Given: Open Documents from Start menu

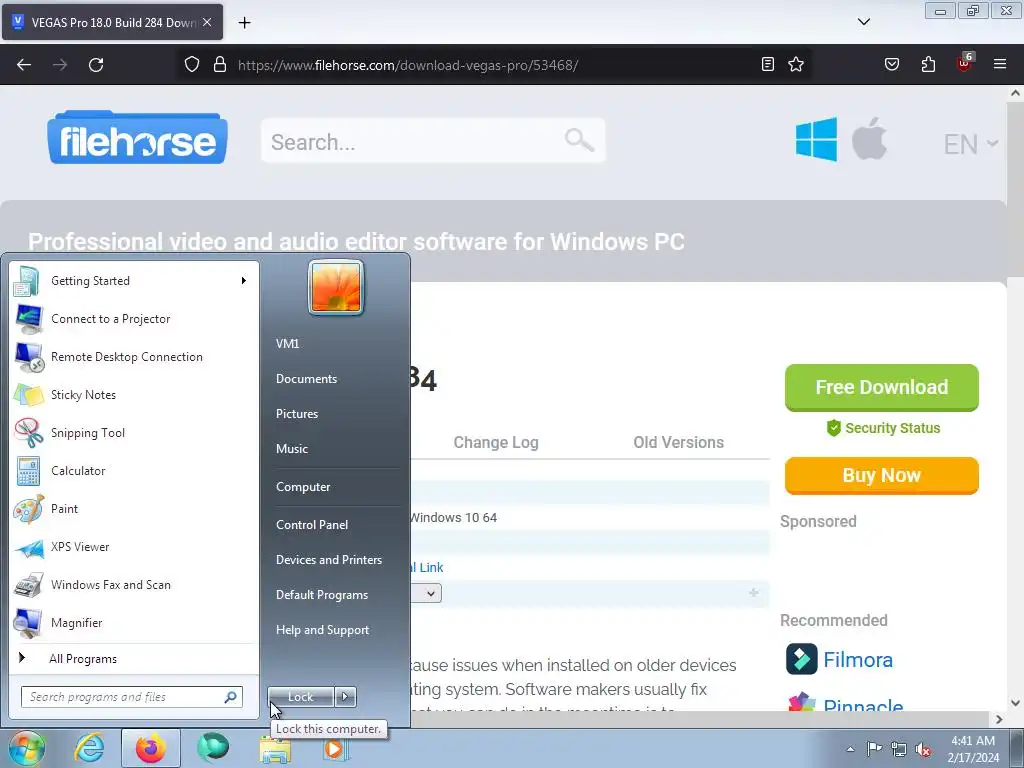Looking at the screenshot, I should (x=306, y=379).
